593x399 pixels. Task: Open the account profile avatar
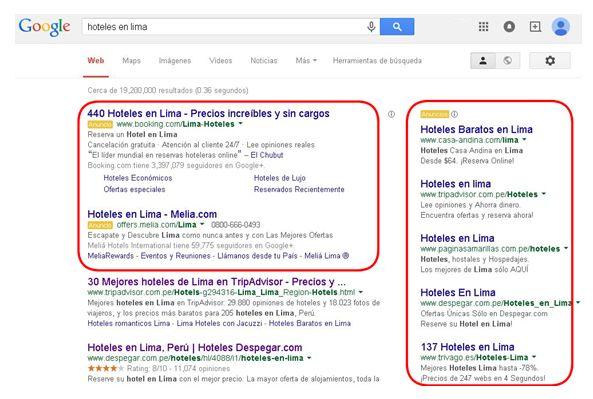pos(560,26)
